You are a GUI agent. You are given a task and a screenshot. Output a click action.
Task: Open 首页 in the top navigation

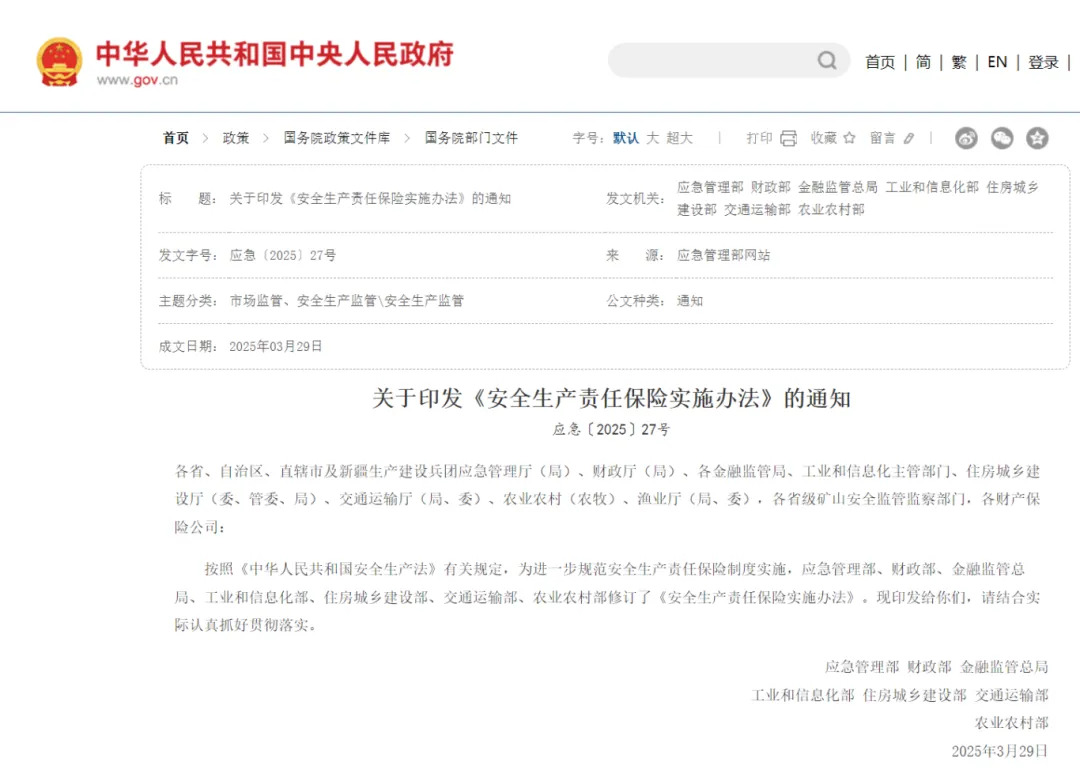tap(880, 62)
